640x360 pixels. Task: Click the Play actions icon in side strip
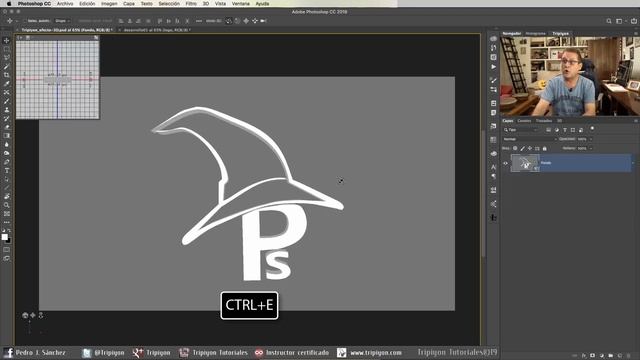[493, 67]
